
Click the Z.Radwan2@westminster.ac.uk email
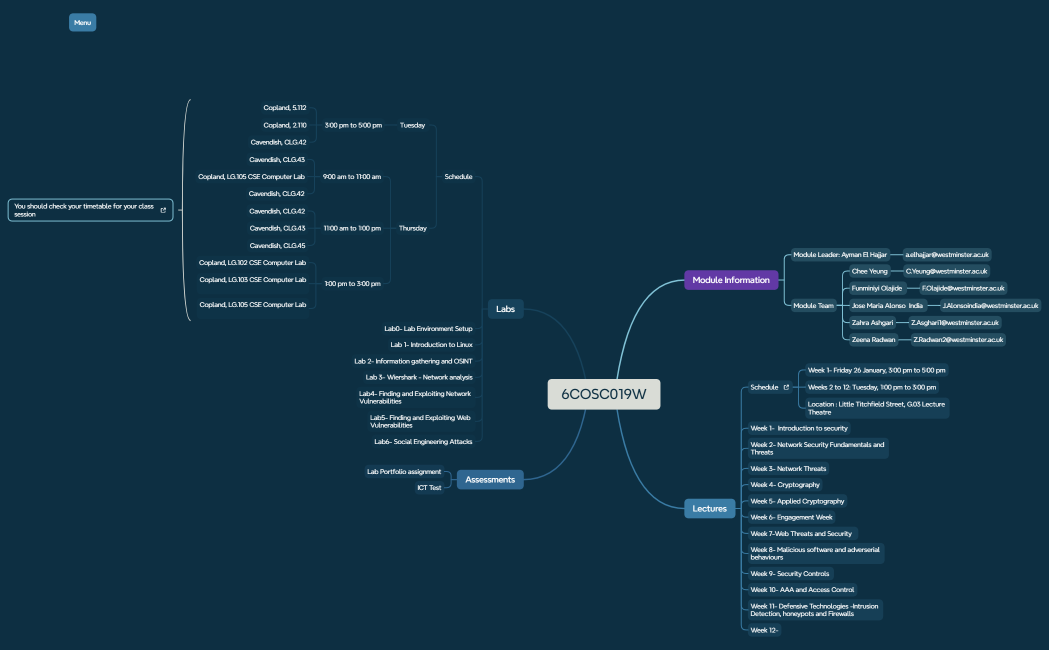957,340
